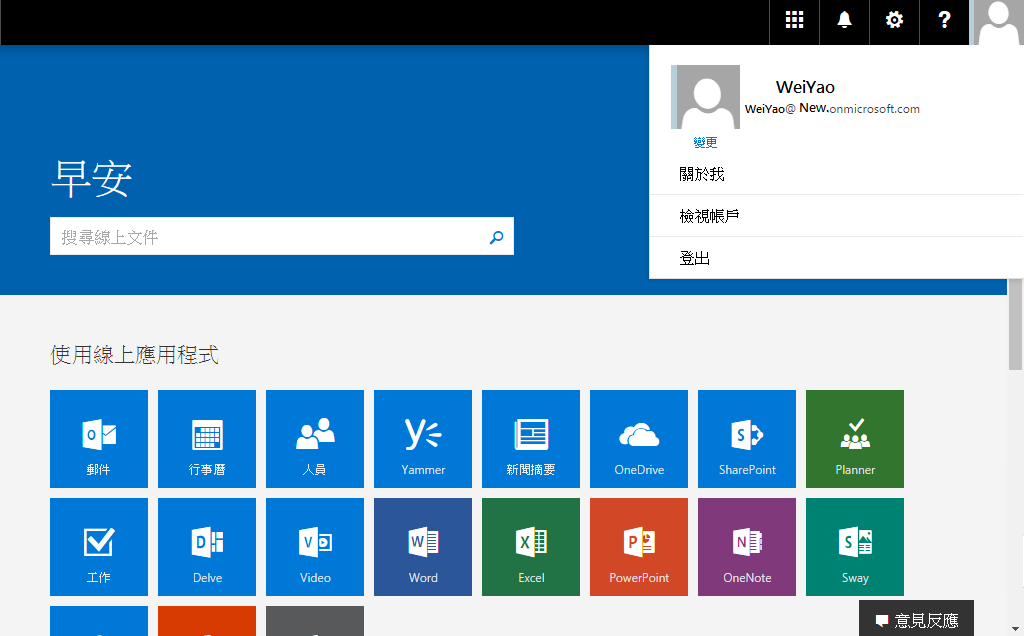Select 關於我 in the account menu

[x=837, y=174]
